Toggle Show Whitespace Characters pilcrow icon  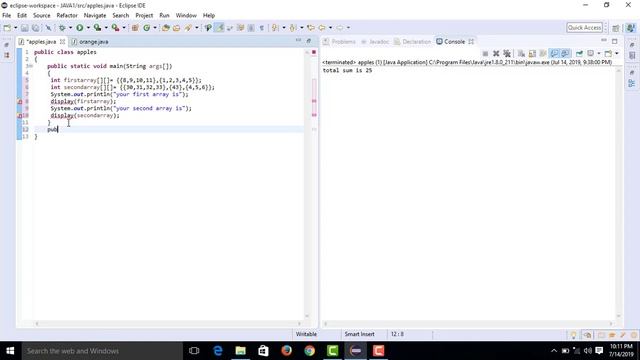point(262,28)
